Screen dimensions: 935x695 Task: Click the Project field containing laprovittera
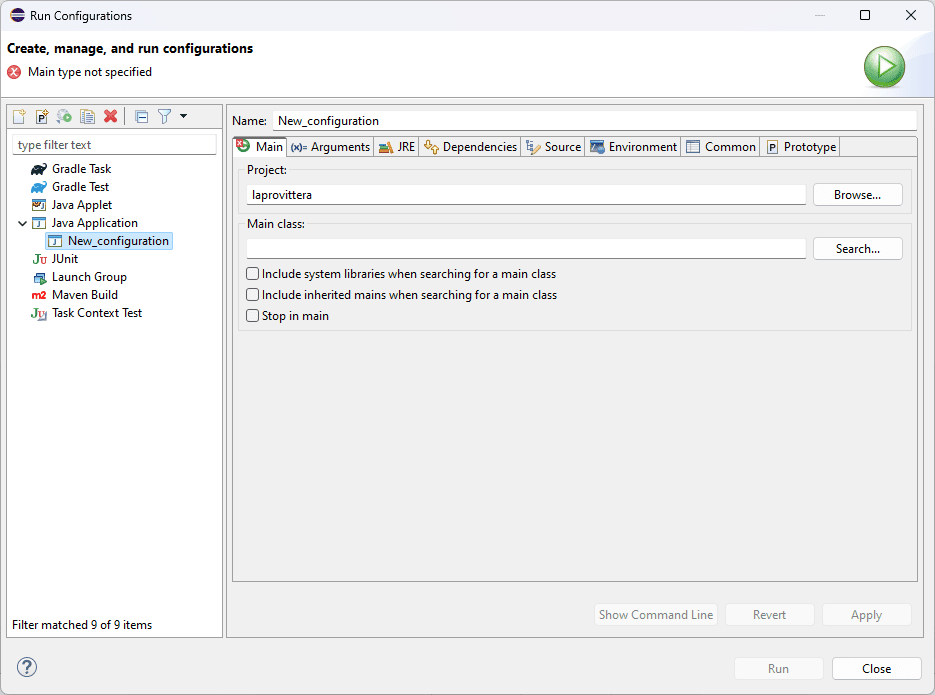coord(526,195)
